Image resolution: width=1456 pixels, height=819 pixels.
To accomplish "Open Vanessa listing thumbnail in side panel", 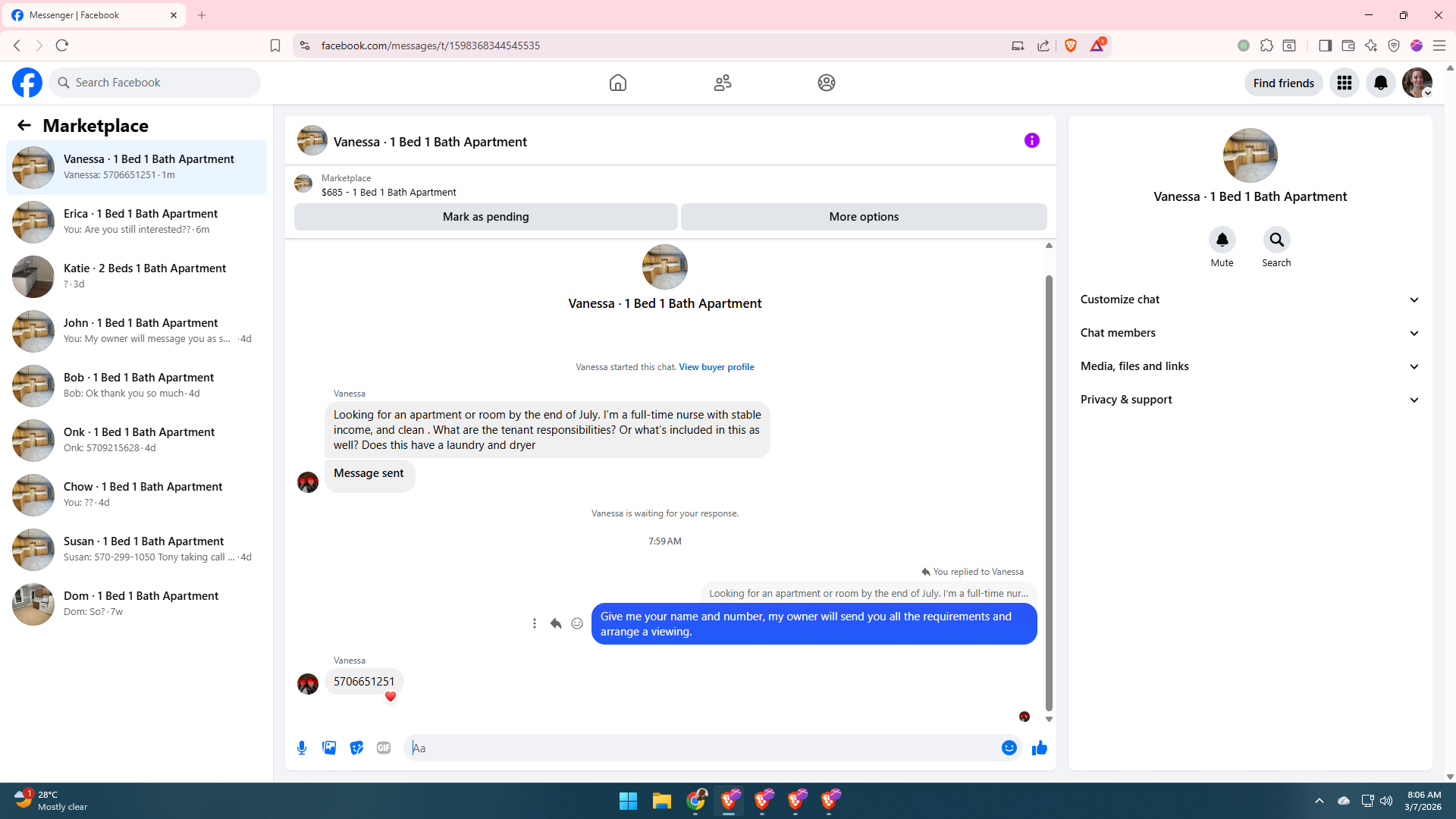I will pyautogui.click(x=1250, y=155).
